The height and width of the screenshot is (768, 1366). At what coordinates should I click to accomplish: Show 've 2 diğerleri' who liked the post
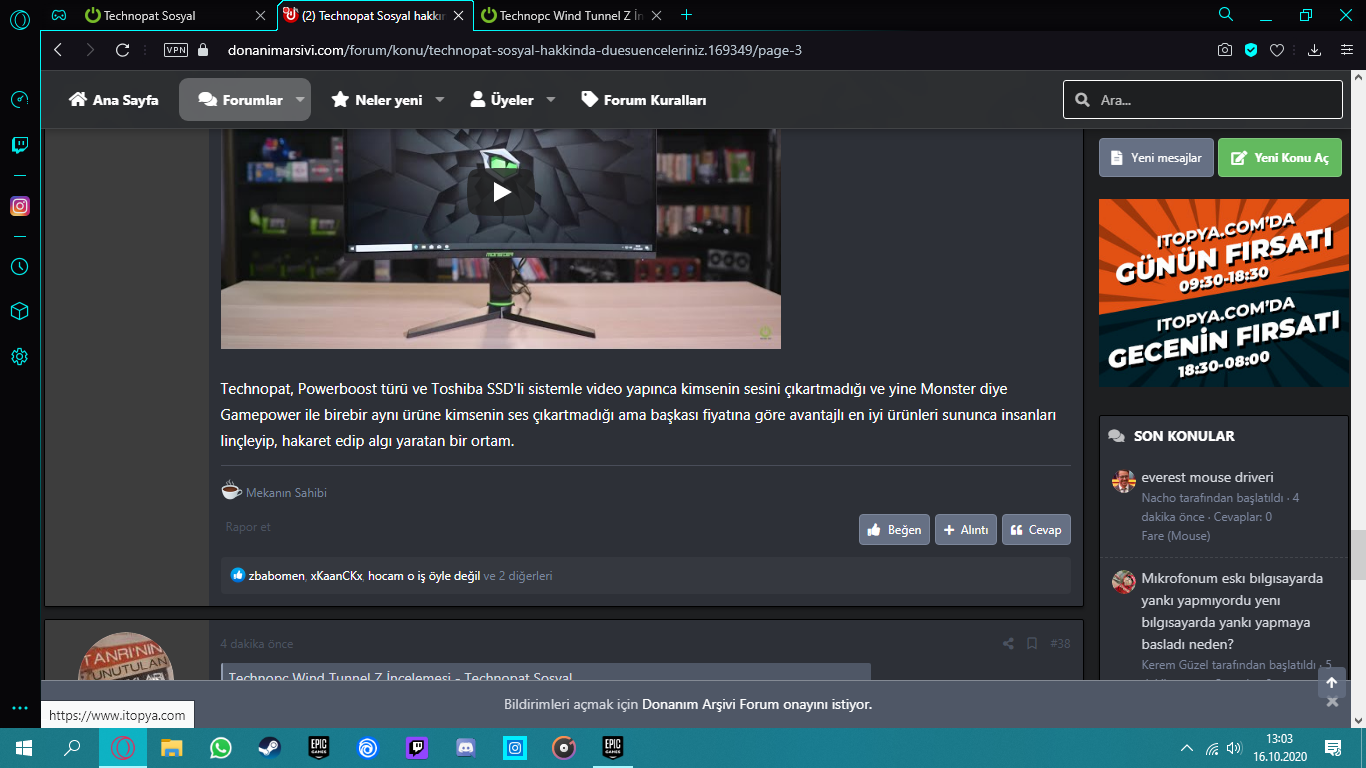tap(518, 576)
